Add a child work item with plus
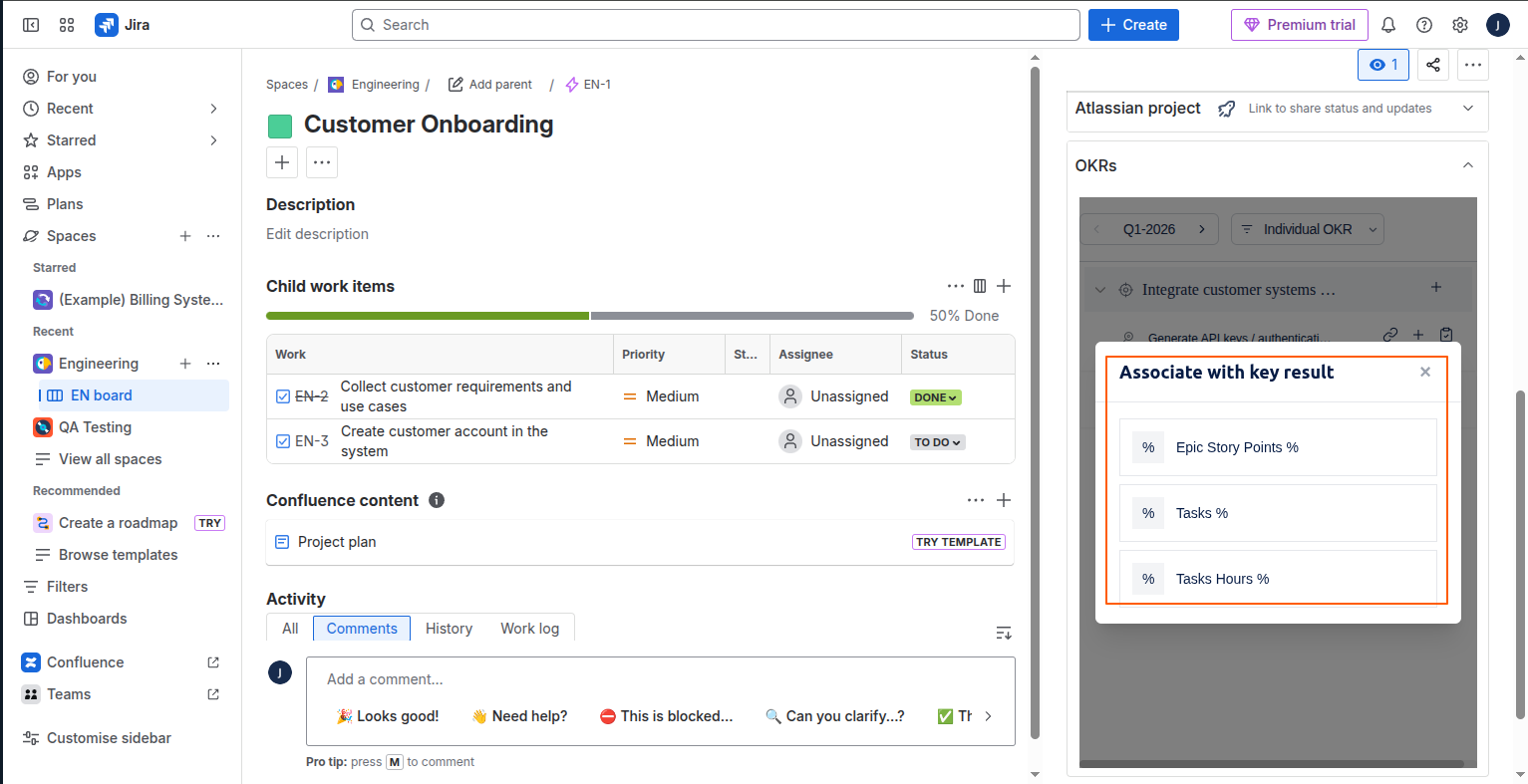1528x784 pixels. pyautogui.click(x=1004, y=286)
